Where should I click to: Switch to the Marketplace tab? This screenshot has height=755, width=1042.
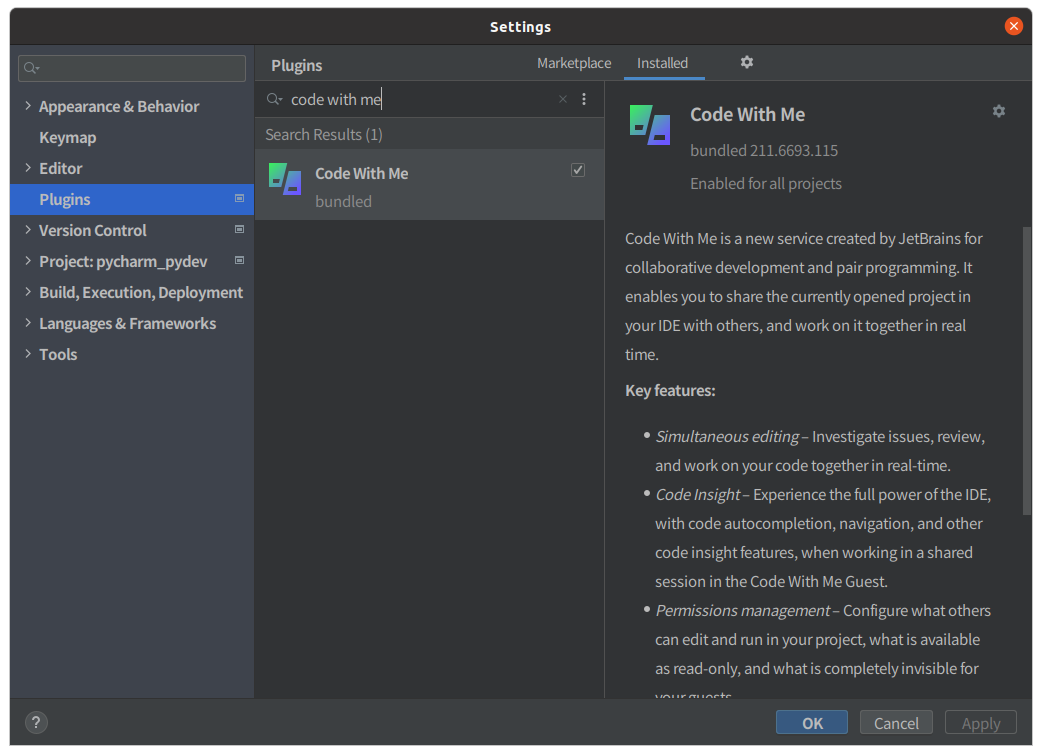573,63
